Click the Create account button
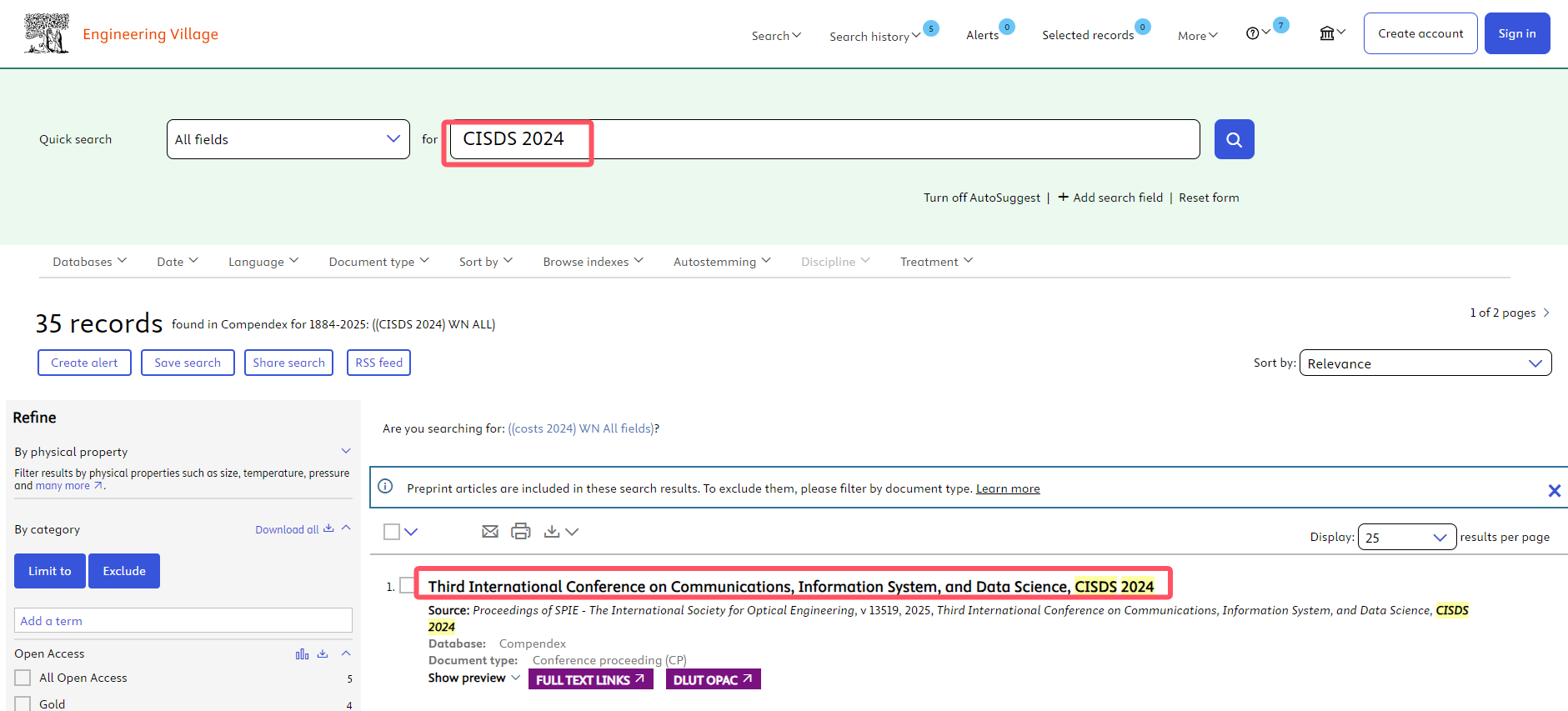Viewport: 1568px width, 711px height. [x=1420, y=33]
